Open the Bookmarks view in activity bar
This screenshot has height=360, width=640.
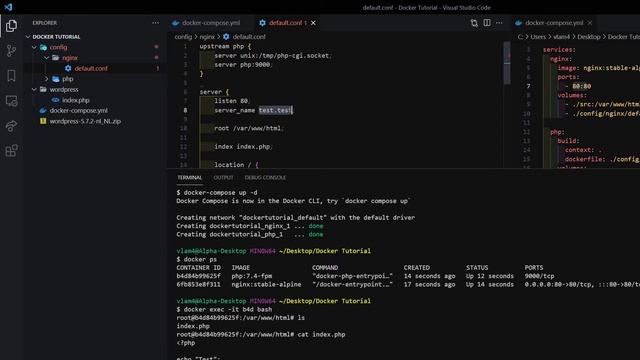[11, 76]
